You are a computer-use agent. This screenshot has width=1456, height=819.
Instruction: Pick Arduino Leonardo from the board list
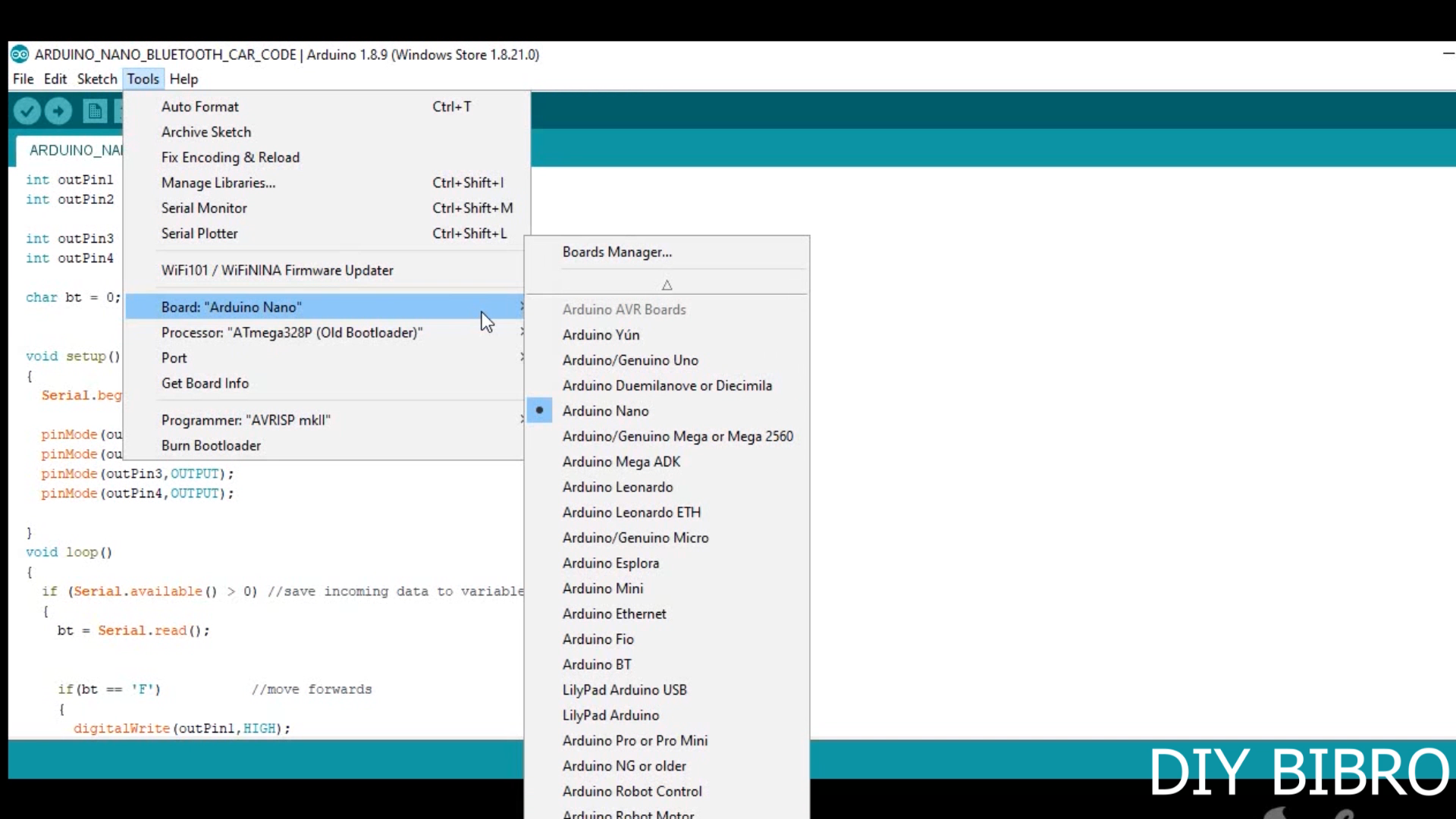point(617,487)
